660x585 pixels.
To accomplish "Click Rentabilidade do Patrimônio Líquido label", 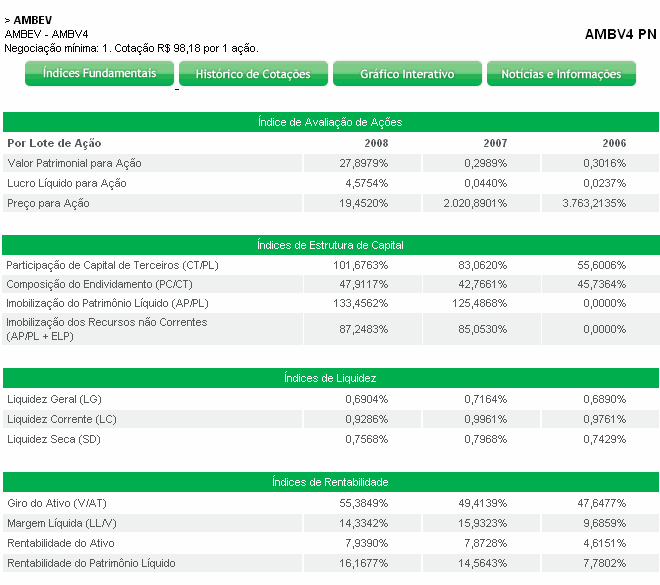I will pos(91,563).
